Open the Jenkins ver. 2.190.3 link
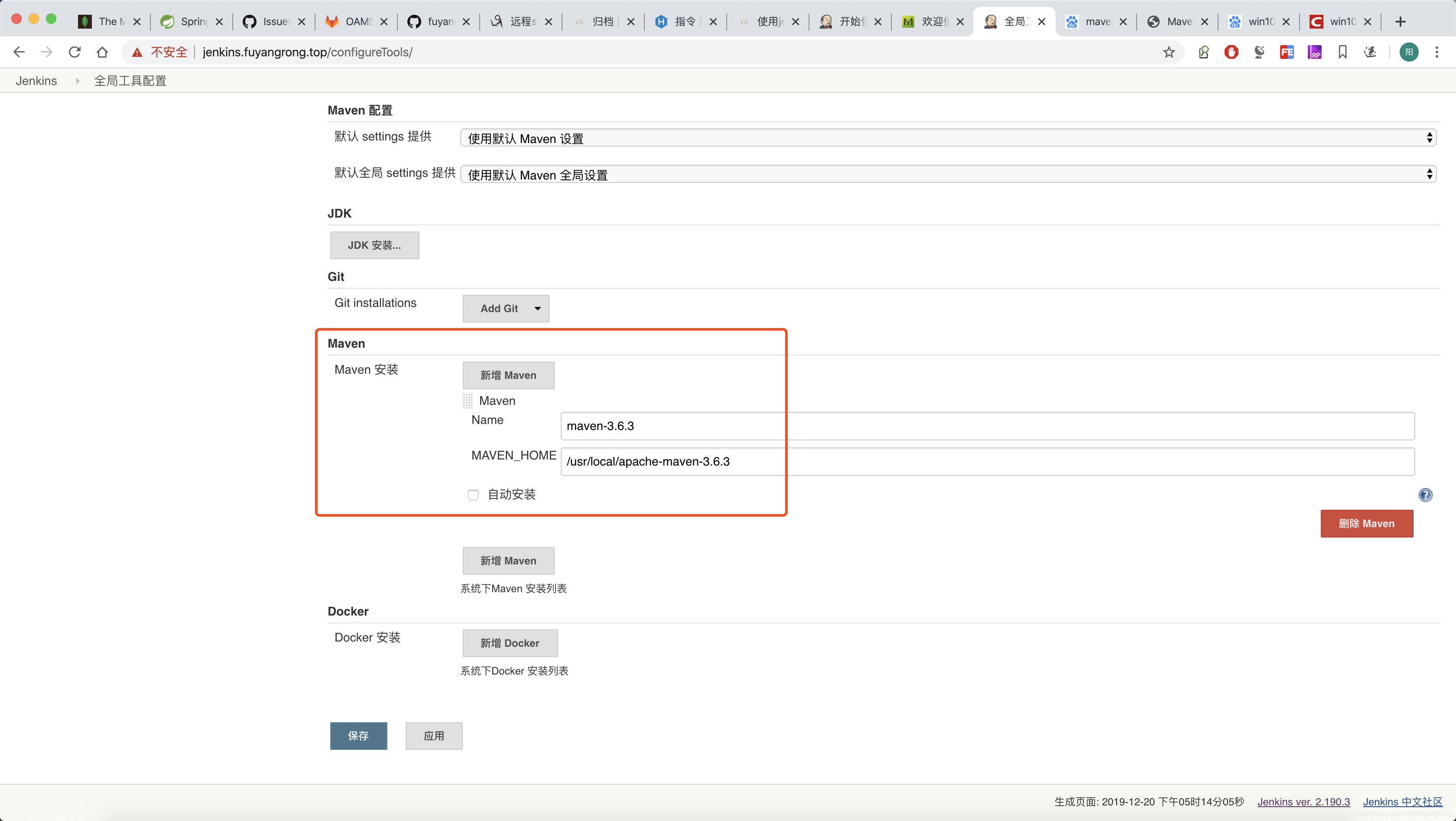 [1303, 802]
